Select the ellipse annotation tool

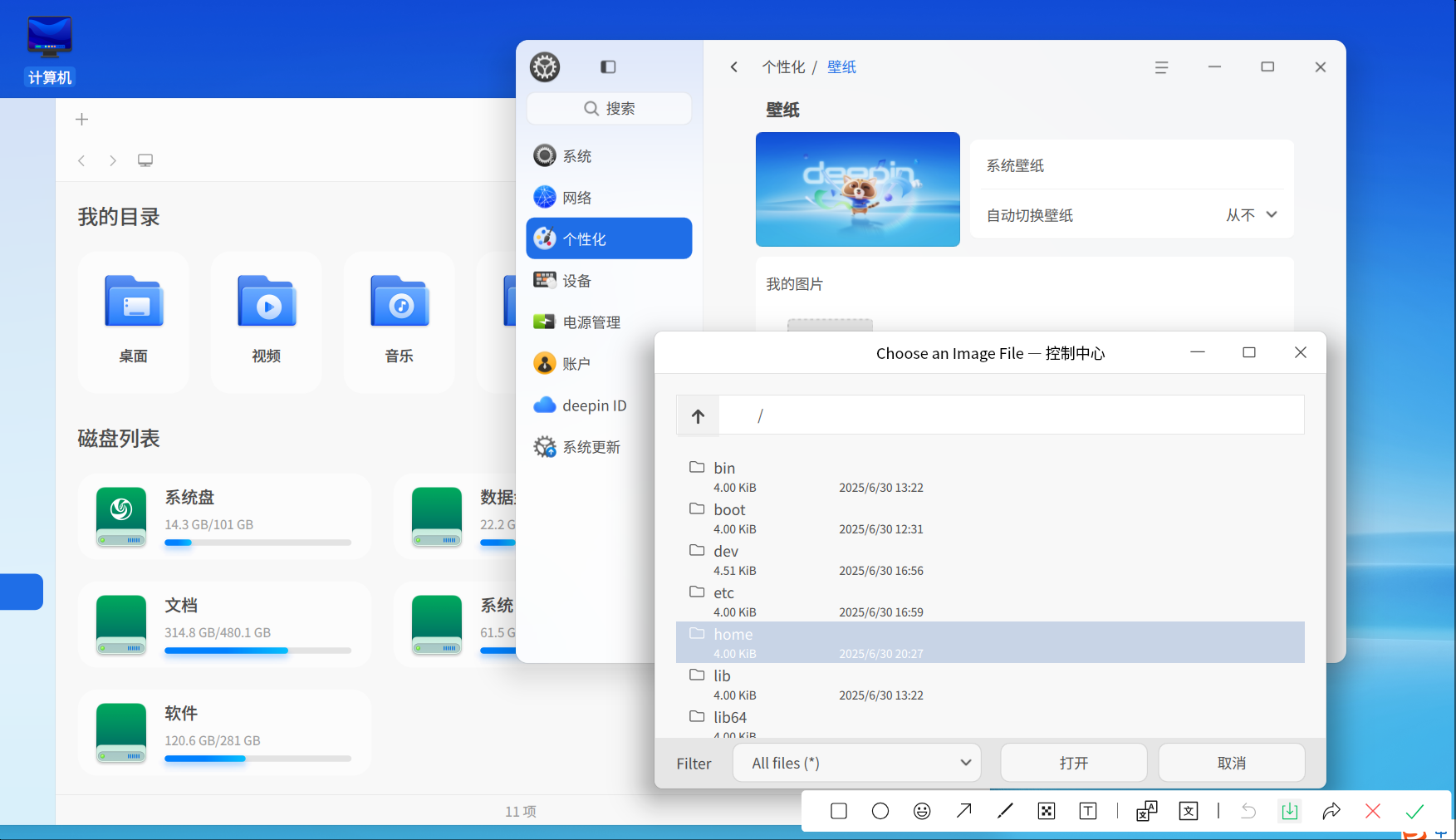tap(880, 811)
